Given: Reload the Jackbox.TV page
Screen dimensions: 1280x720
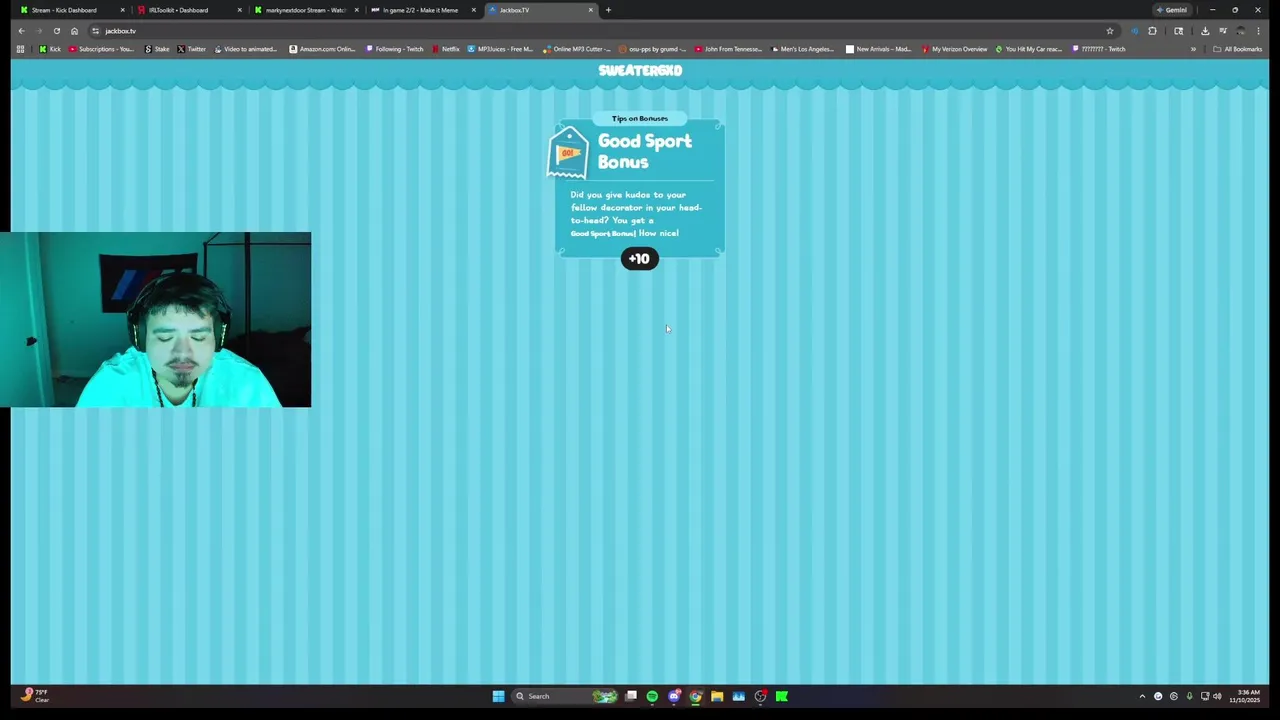Looking at the screenshot, I should pos(56,31).
